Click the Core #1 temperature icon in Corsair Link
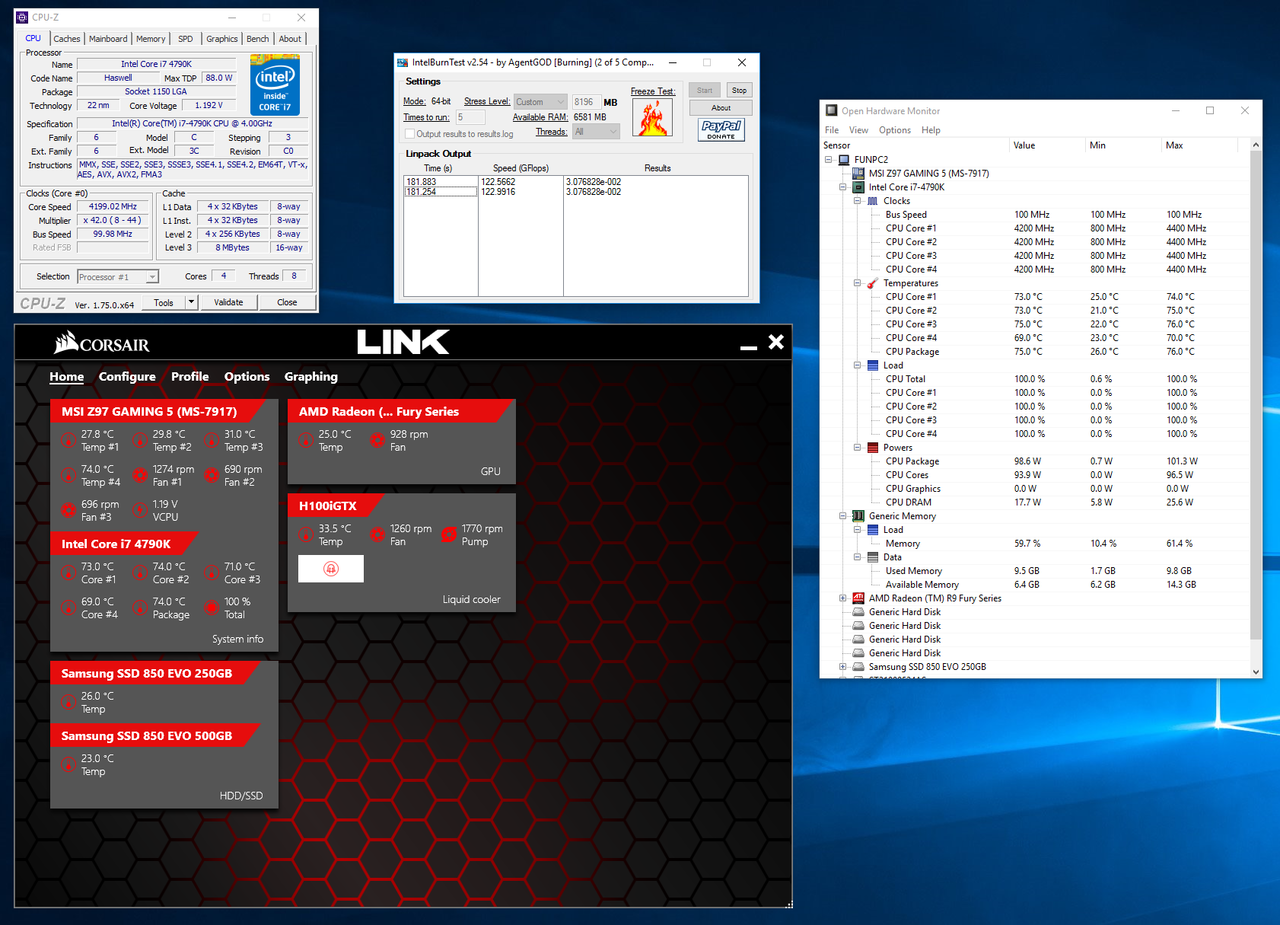 [68, 572]
